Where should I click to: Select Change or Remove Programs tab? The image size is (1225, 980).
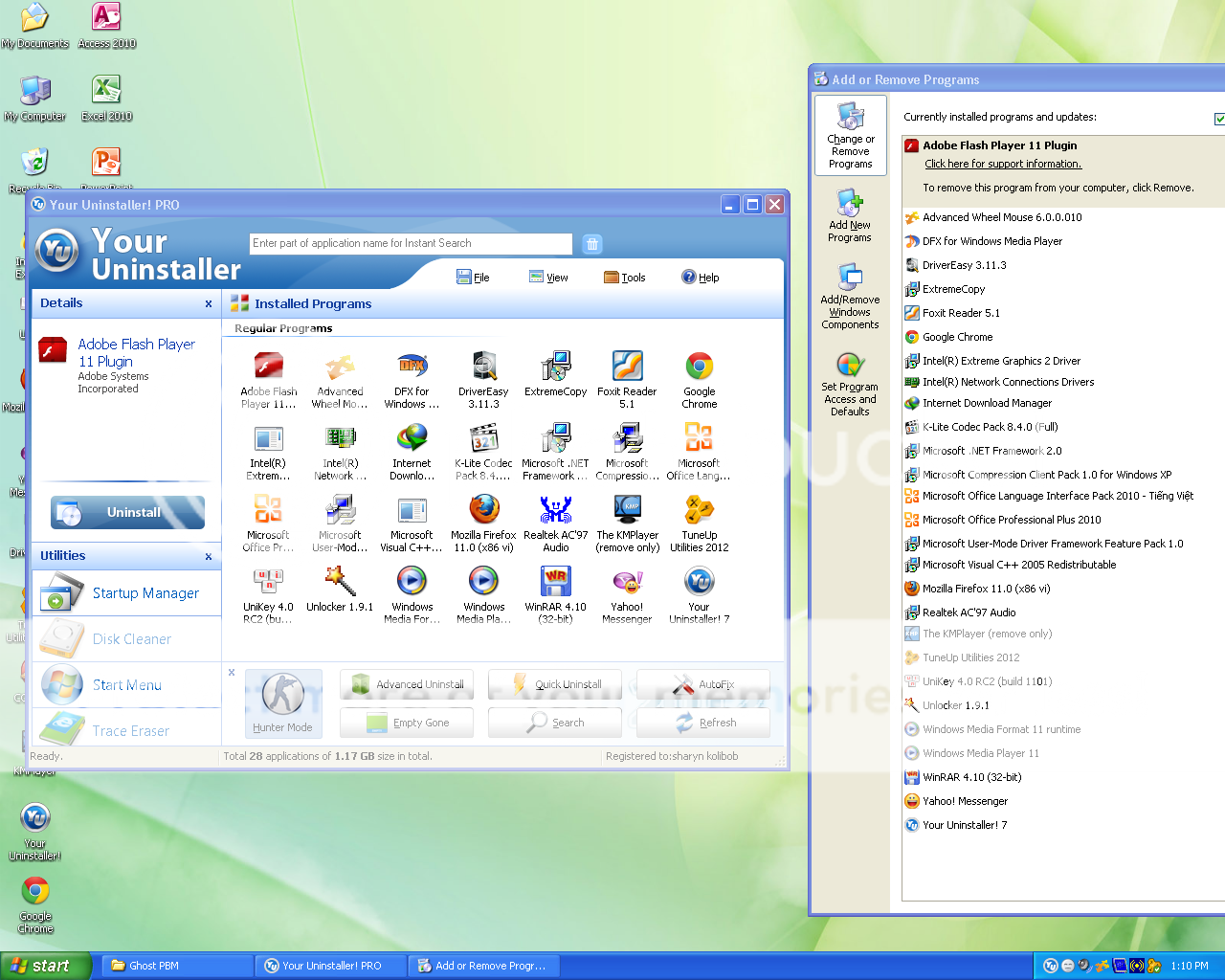tap(850, 135)
